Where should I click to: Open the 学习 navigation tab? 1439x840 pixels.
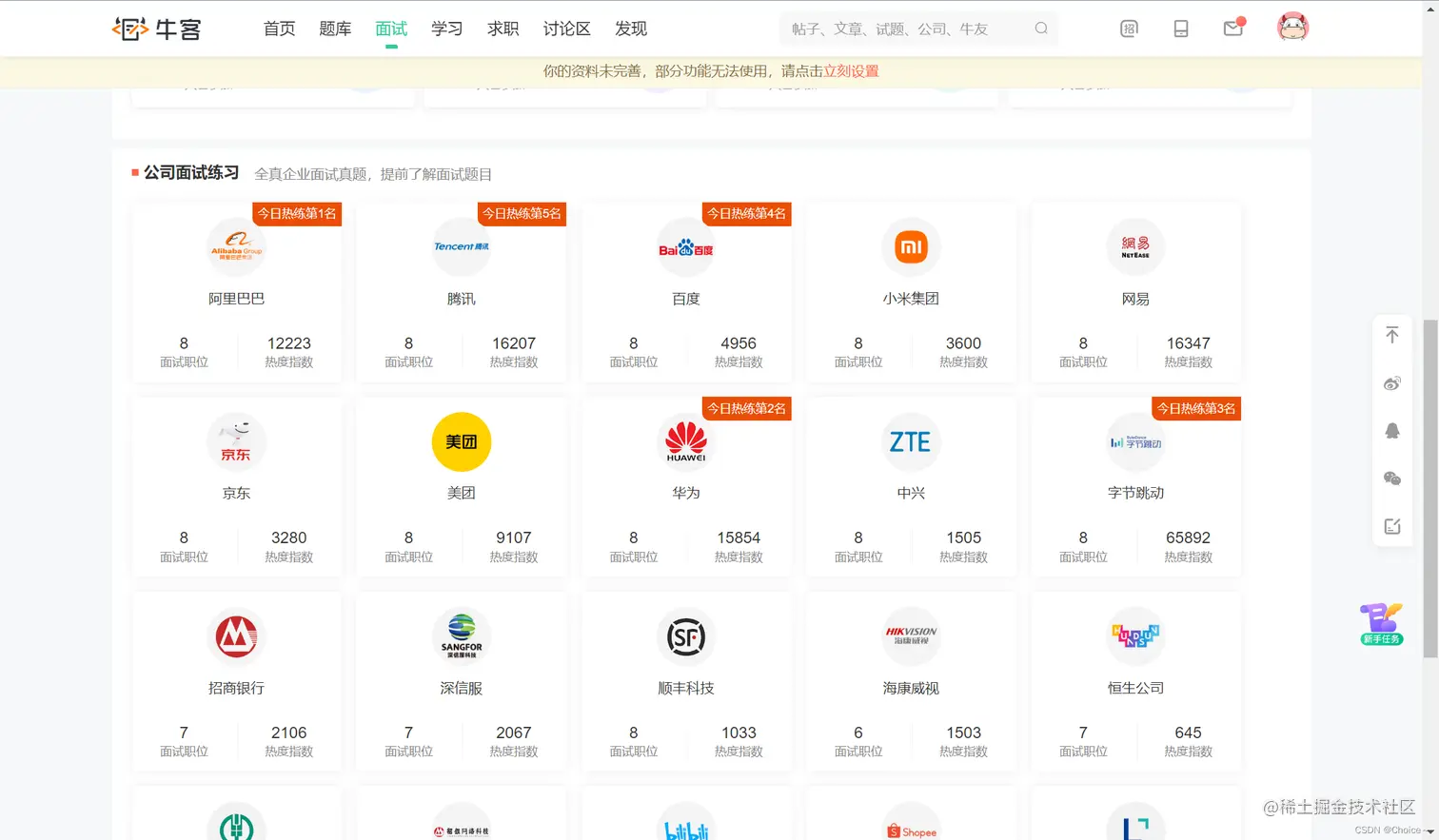click(447, 29)
